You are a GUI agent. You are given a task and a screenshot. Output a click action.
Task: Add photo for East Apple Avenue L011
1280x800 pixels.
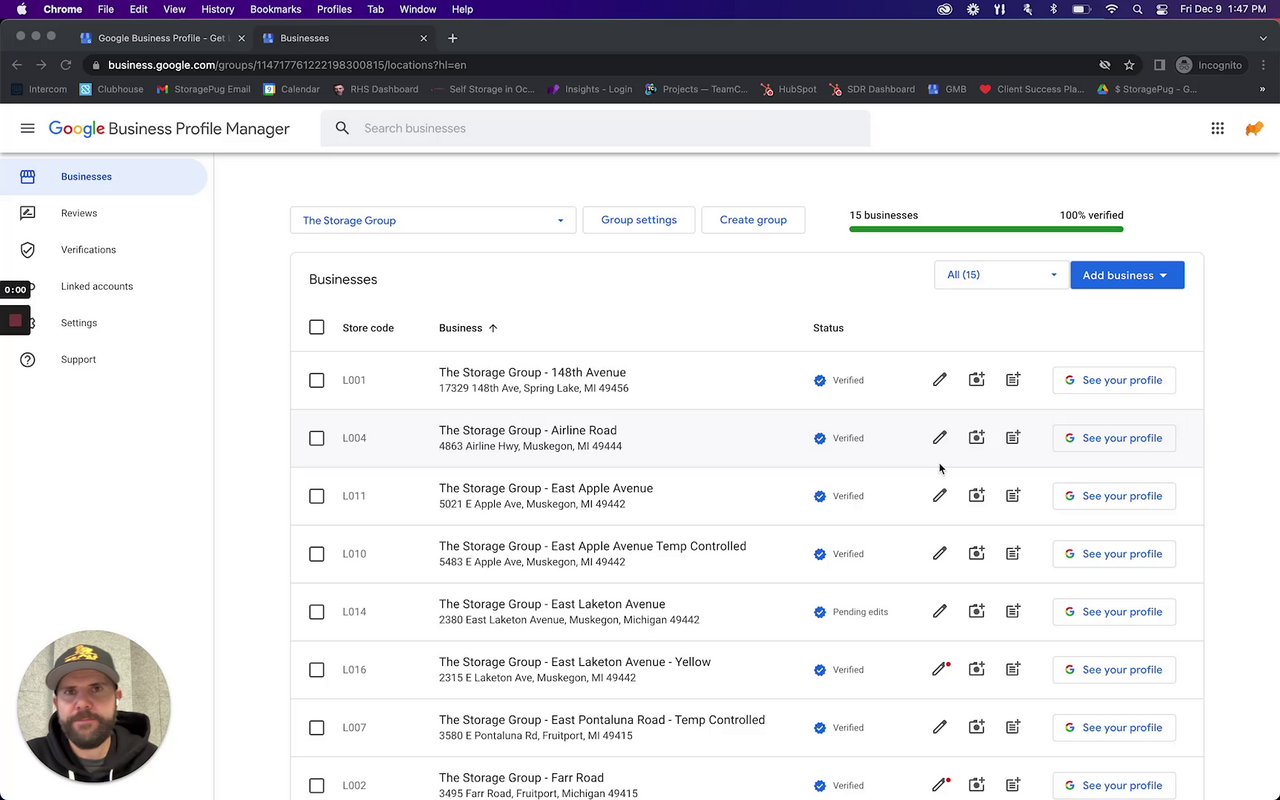pos(977,496)
